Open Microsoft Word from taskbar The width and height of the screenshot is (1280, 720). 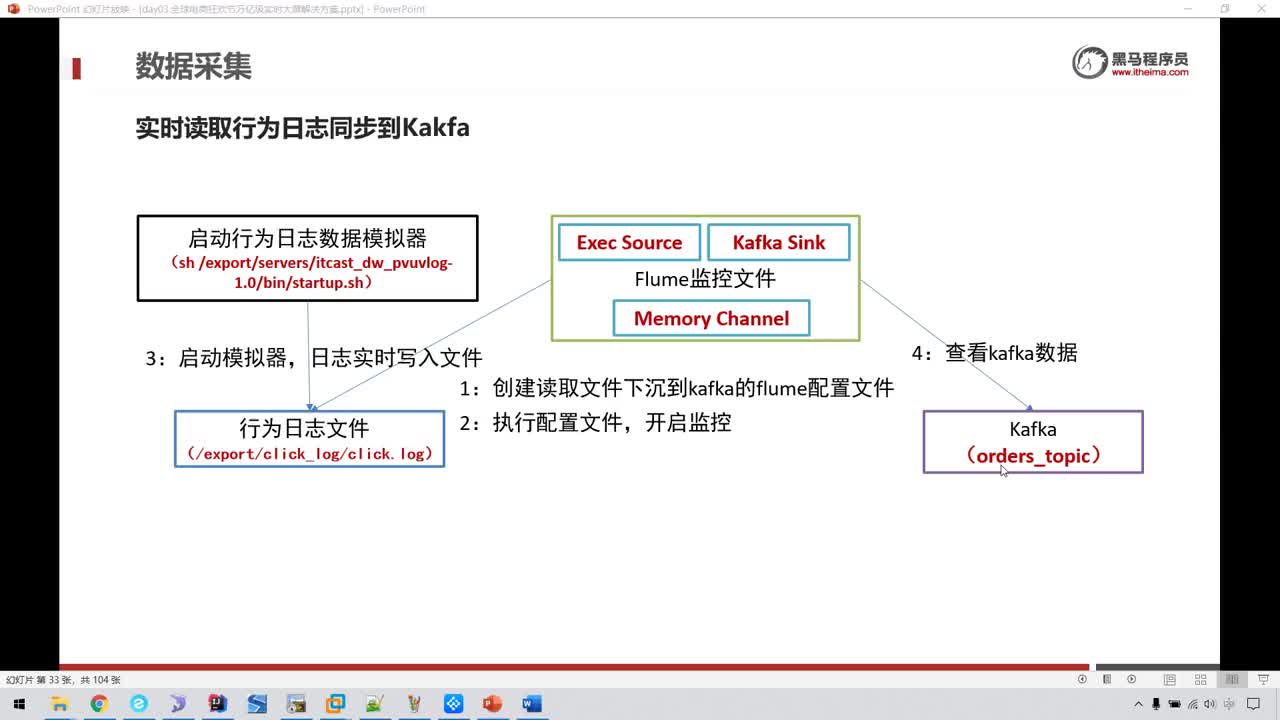tap(532, 704)
